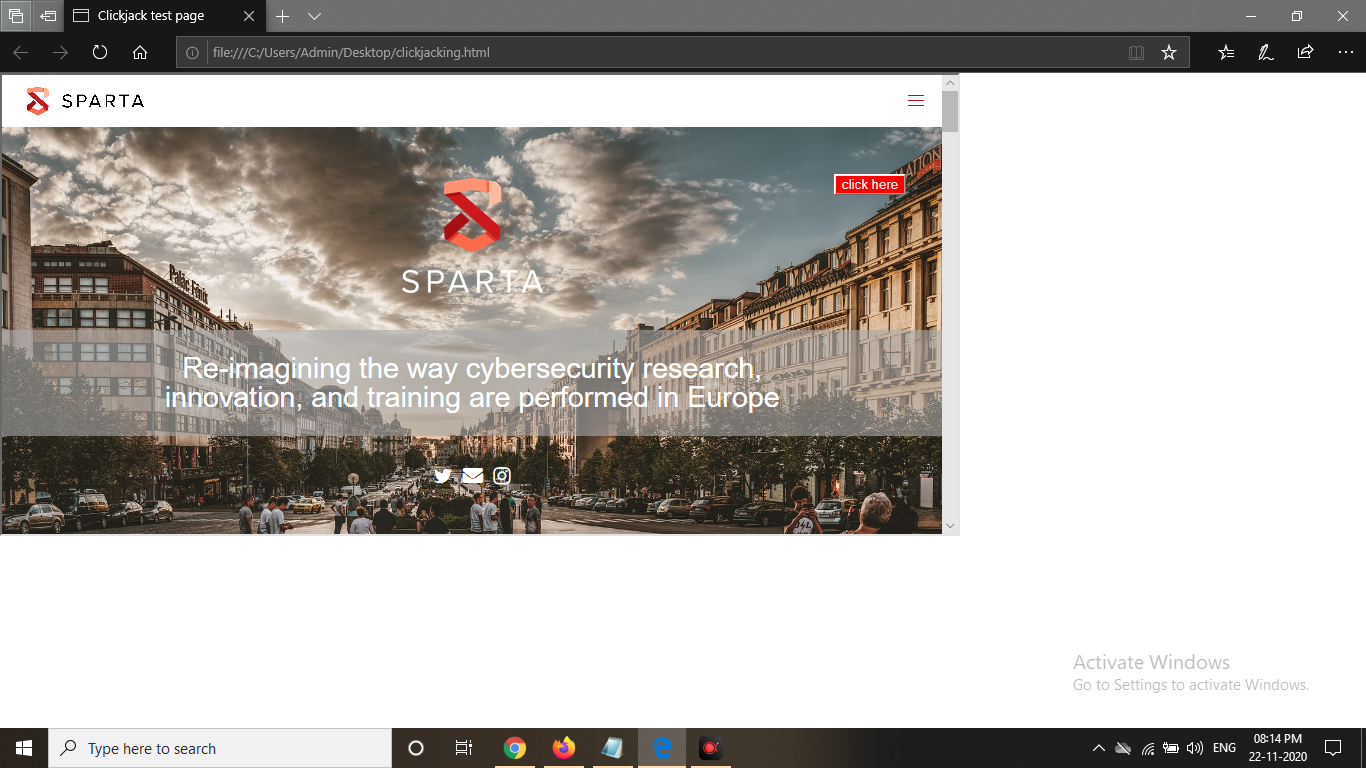Share this page icon
The height and width of the screenshot is (768, 1366).
[x=1305, y=53]
